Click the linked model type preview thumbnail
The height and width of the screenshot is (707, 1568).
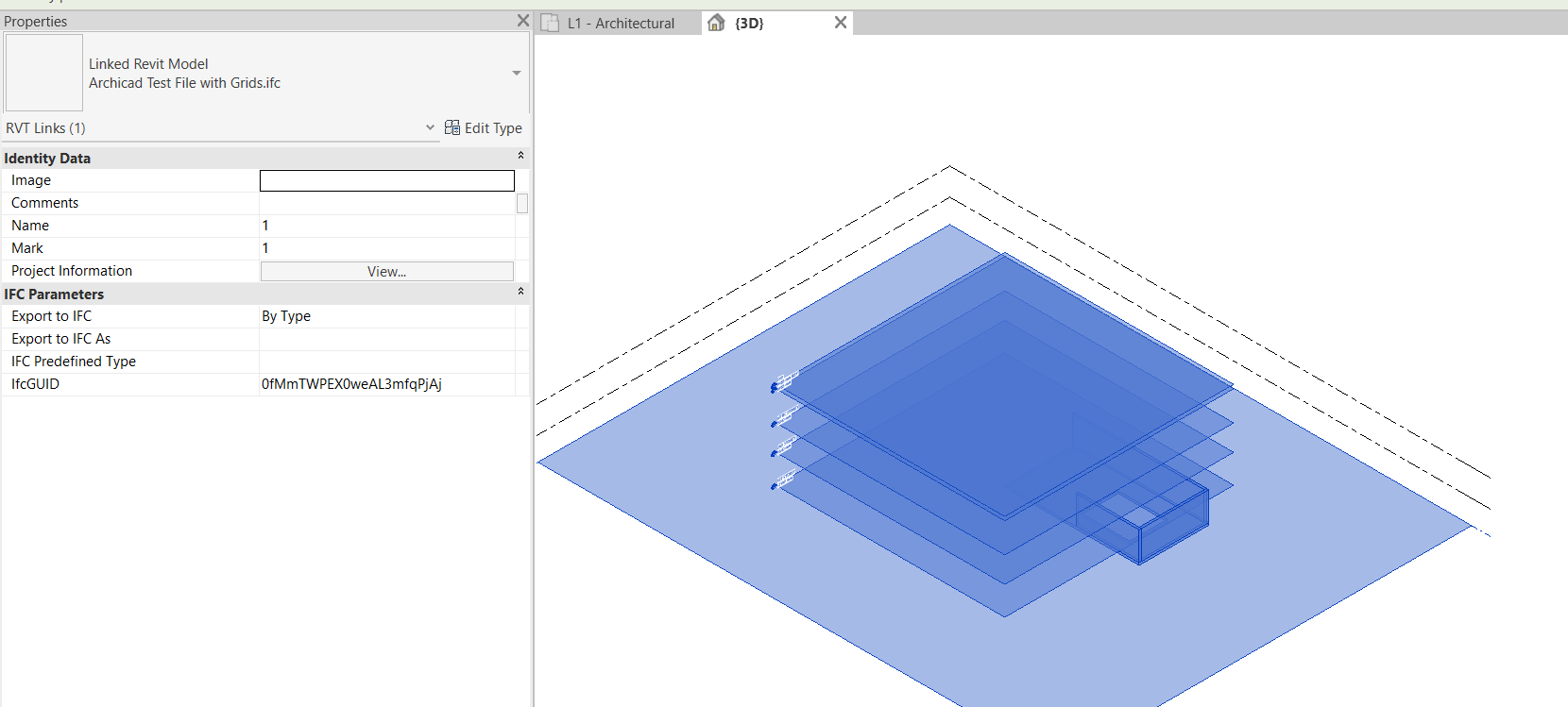pos(44,73)
